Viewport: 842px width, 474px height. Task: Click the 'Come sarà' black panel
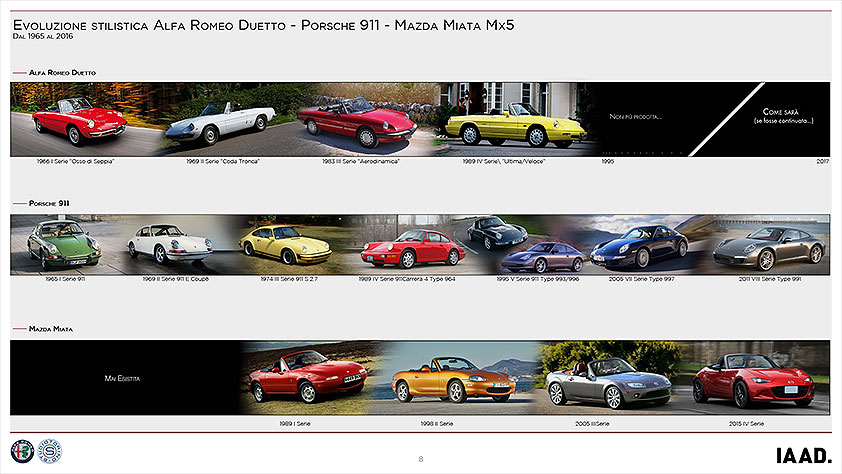(x=787, y=117)
